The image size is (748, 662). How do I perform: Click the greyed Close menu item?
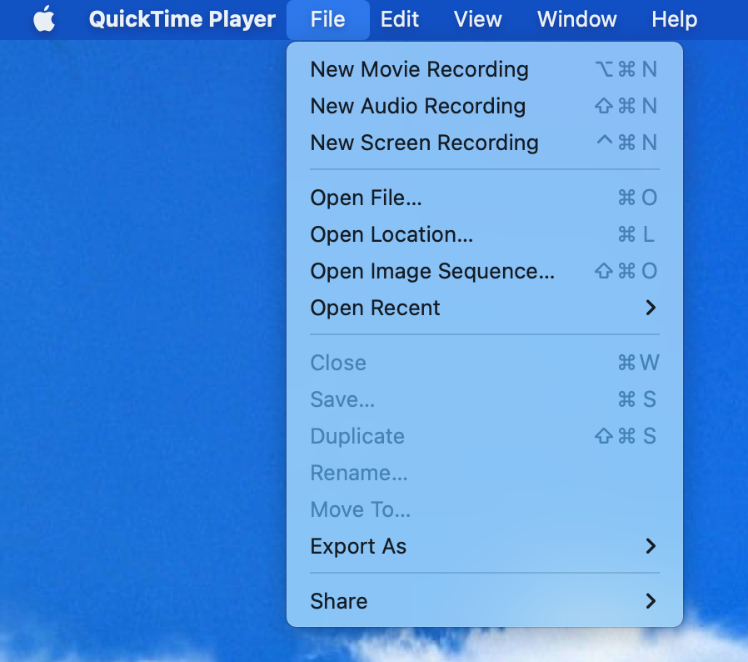[484, 362]
